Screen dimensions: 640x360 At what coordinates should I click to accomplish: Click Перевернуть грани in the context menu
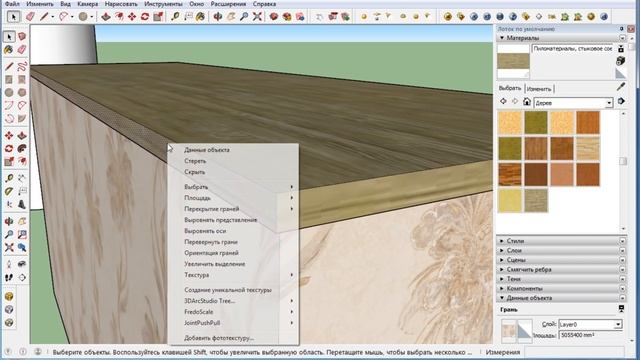[233, 242]
